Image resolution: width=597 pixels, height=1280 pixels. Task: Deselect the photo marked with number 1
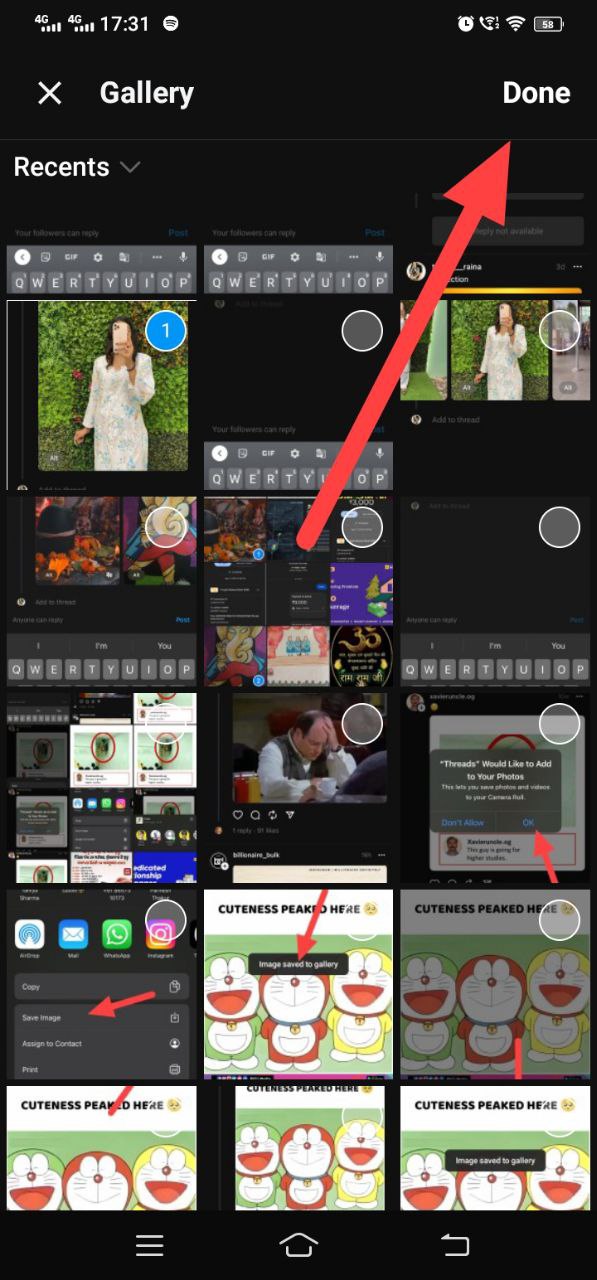[166, 330]
